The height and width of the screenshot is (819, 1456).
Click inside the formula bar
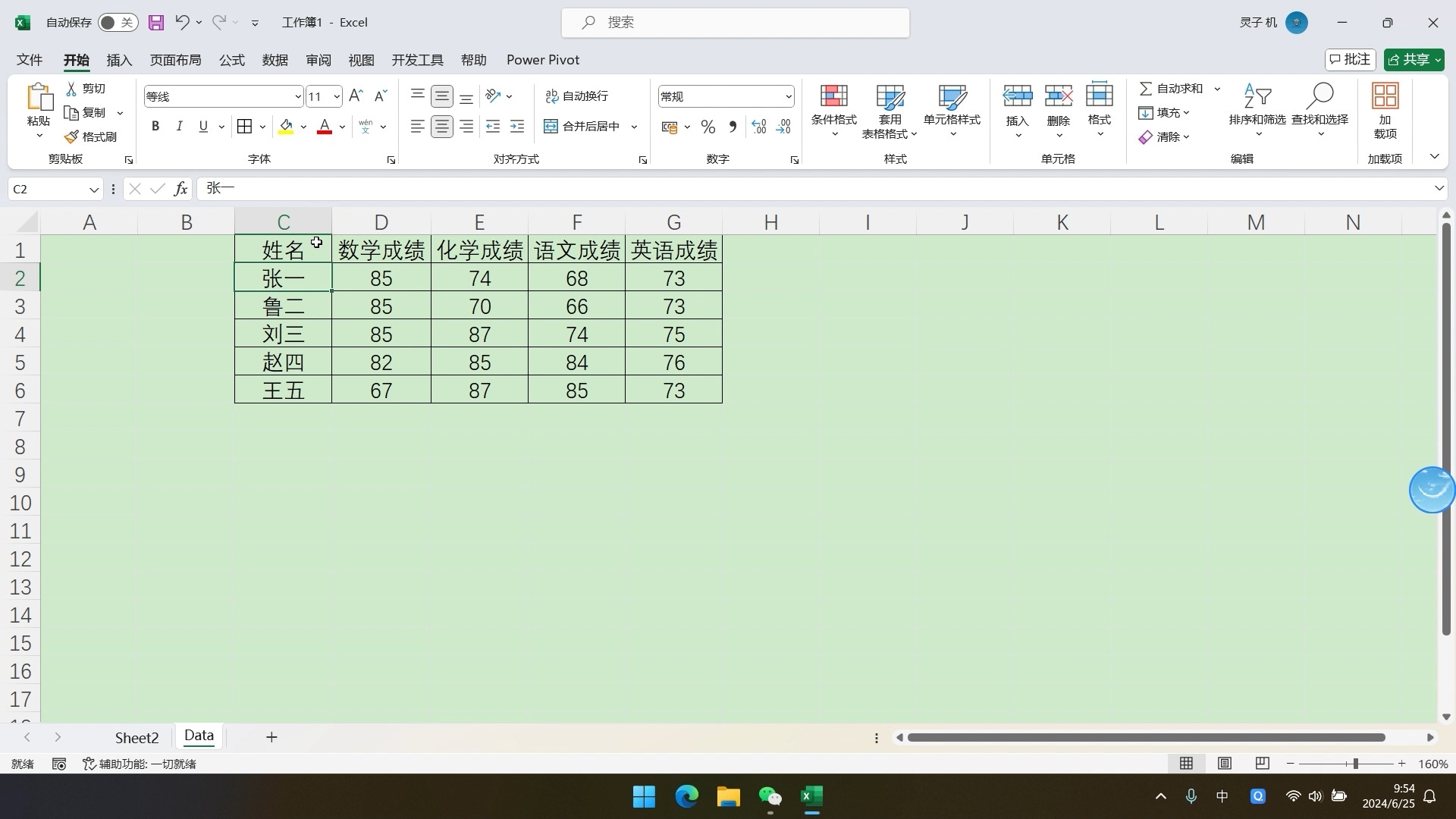coord(455,188)
